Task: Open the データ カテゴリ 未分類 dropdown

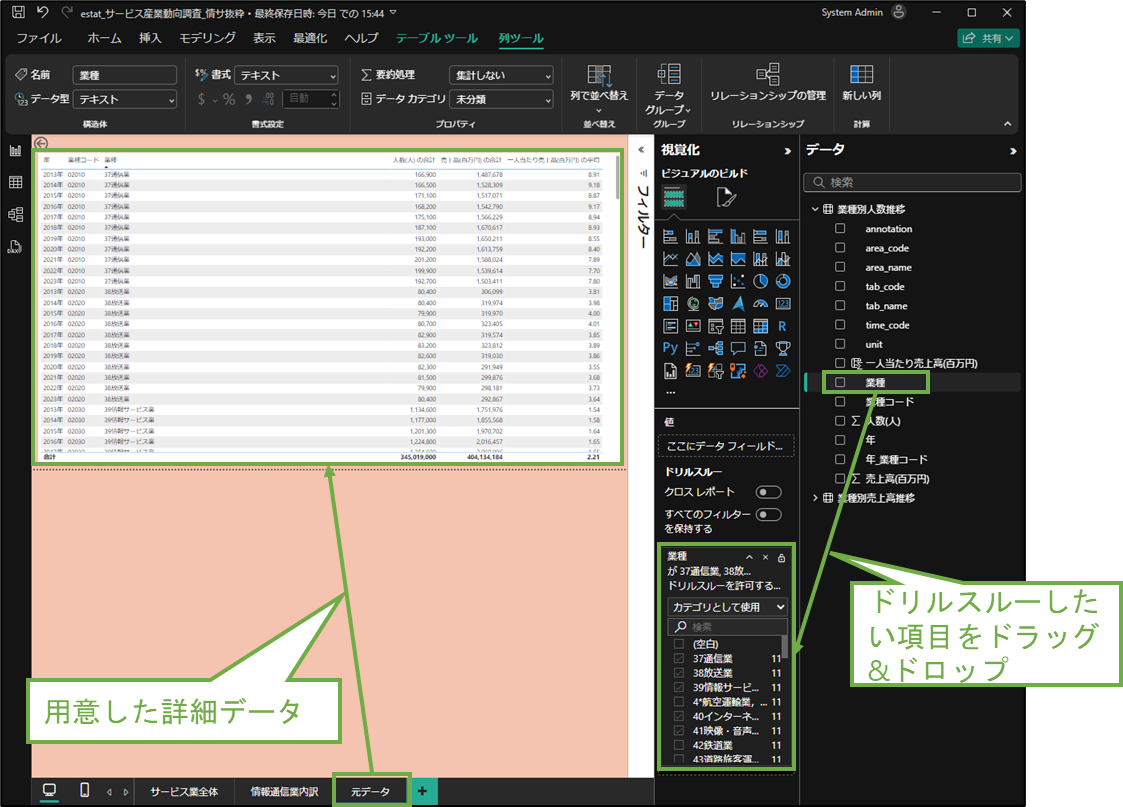Action: 502,100
